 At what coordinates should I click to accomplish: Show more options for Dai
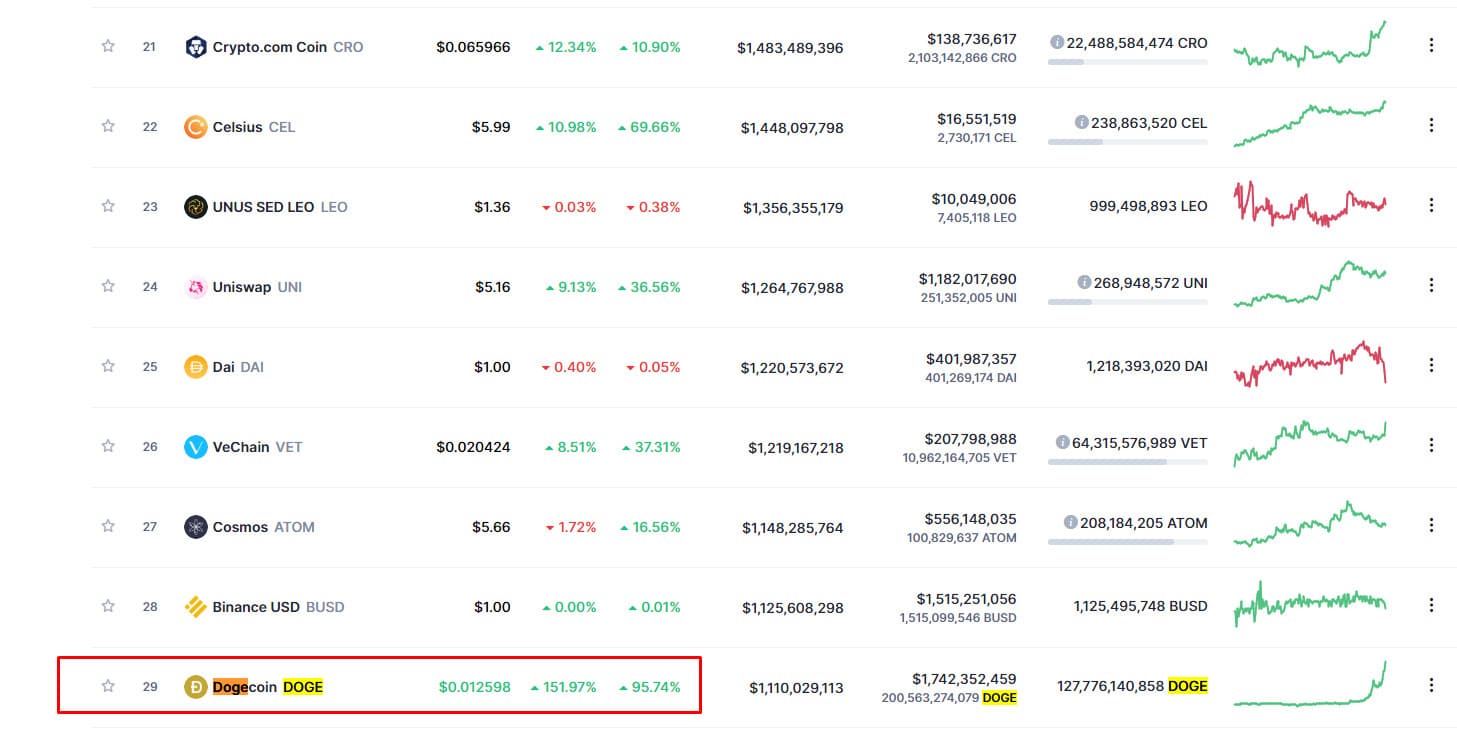pos(1431,365)
